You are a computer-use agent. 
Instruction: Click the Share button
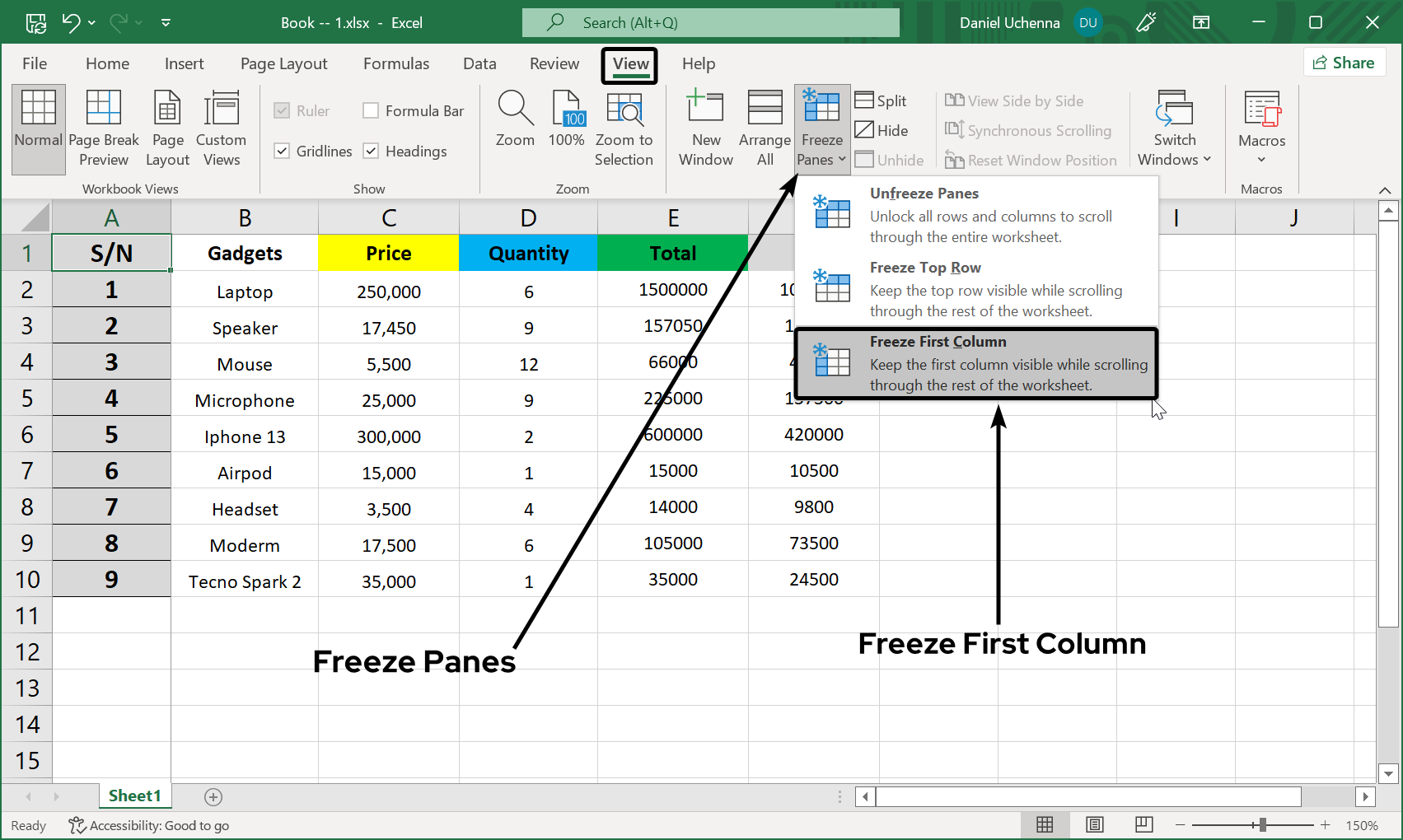(1344, 62)
